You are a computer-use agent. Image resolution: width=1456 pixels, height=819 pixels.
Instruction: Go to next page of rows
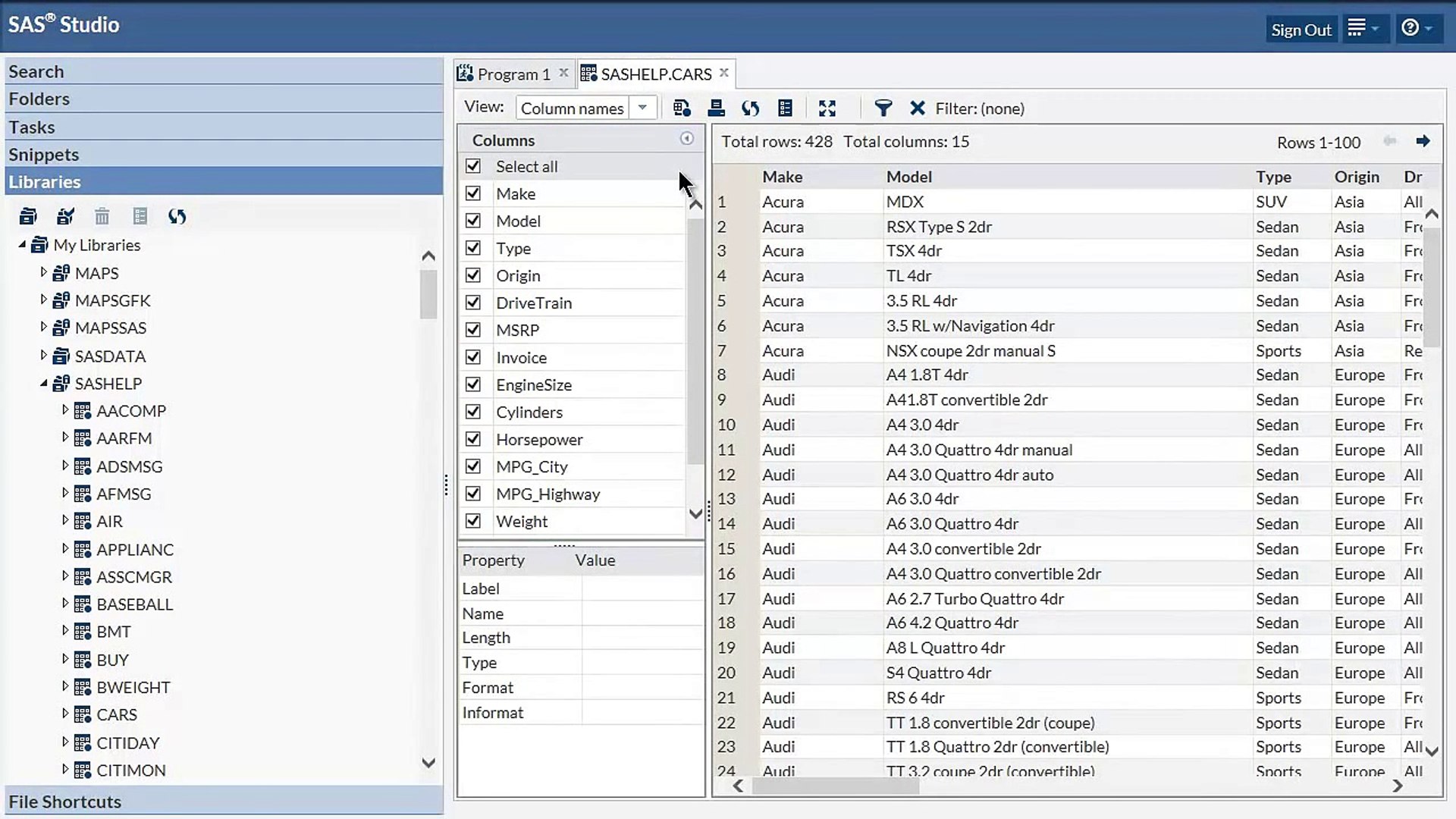[1423, 142]
